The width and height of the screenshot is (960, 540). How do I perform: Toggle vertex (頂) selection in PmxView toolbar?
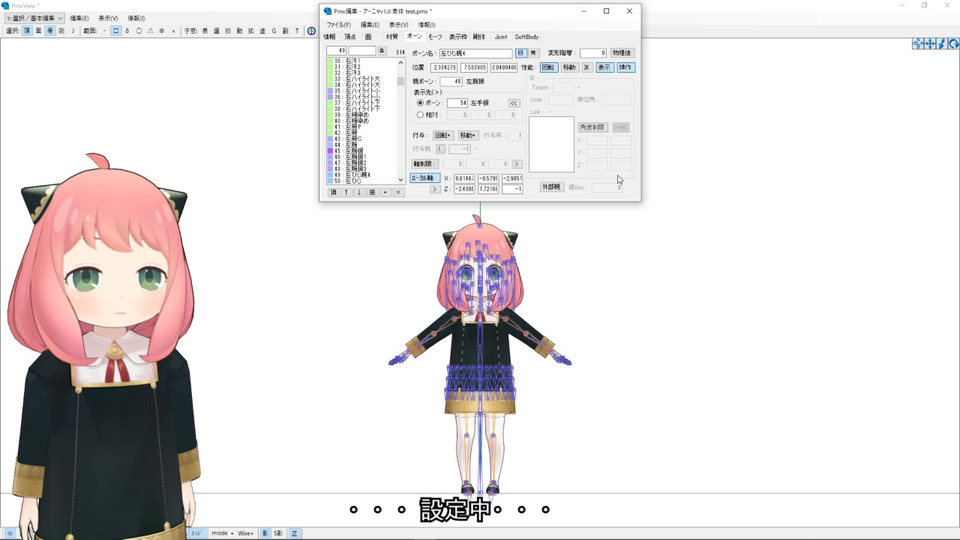(27, 31)
